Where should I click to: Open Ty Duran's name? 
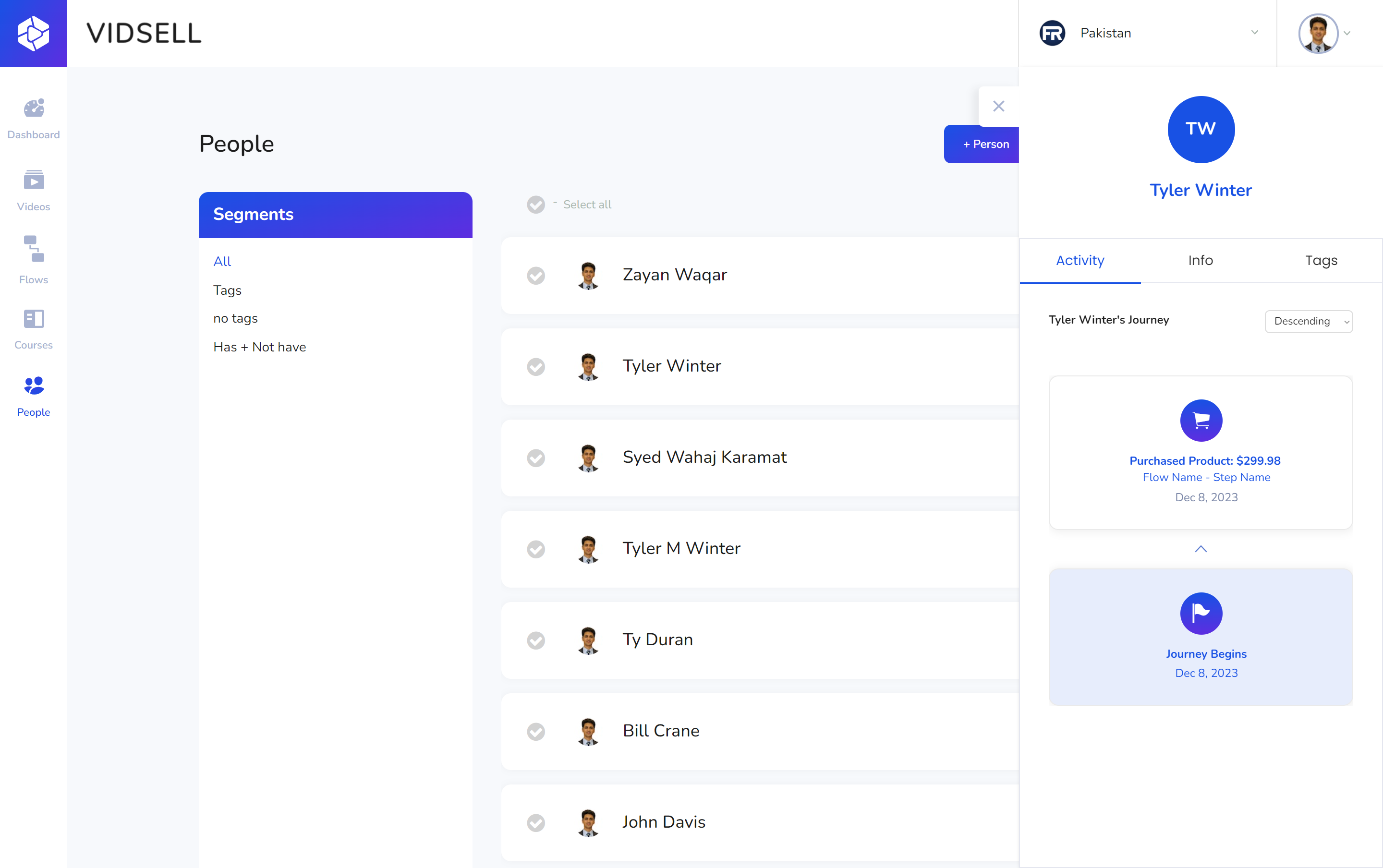coord(657,640)
